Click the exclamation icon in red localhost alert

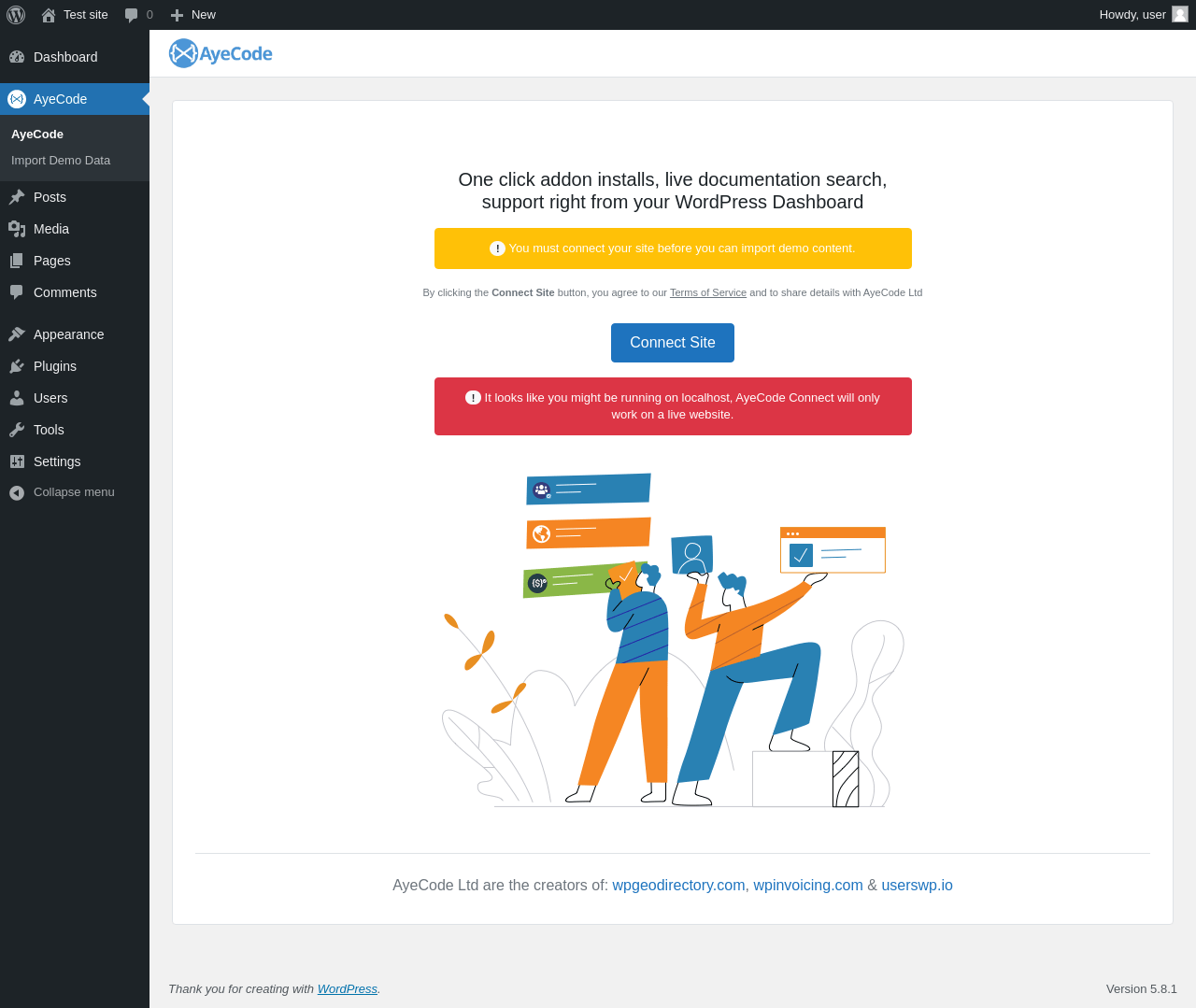(473, 397)
